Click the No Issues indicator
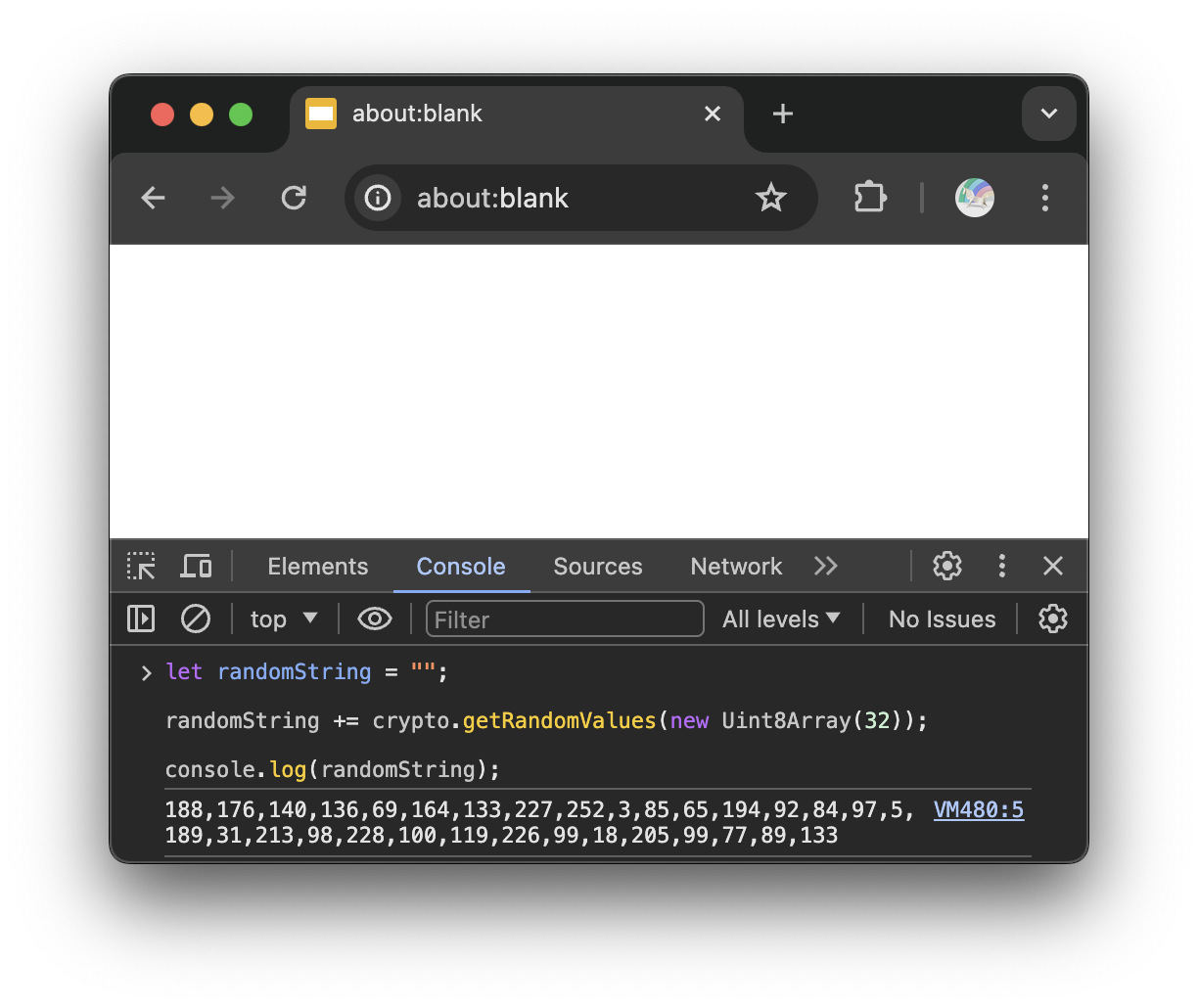 [x=942, y=619]
